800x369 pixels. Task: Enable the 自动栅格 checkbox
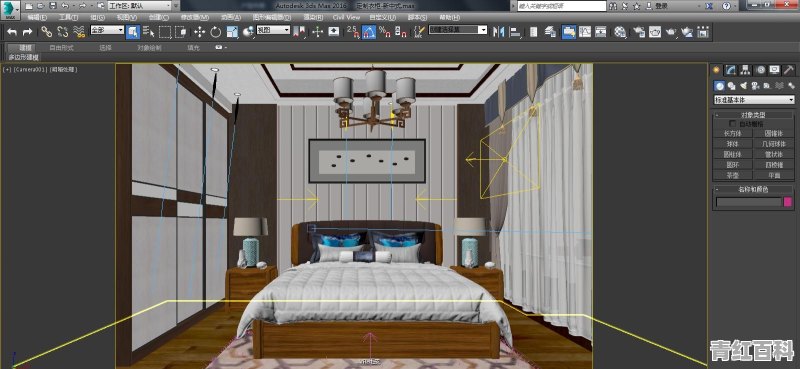point(733,124)
